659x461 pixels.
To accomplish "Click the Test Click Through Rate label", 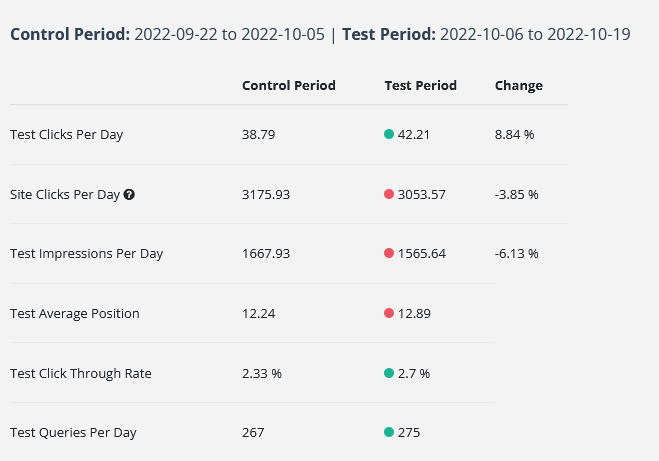I will [x=81, y=374].
